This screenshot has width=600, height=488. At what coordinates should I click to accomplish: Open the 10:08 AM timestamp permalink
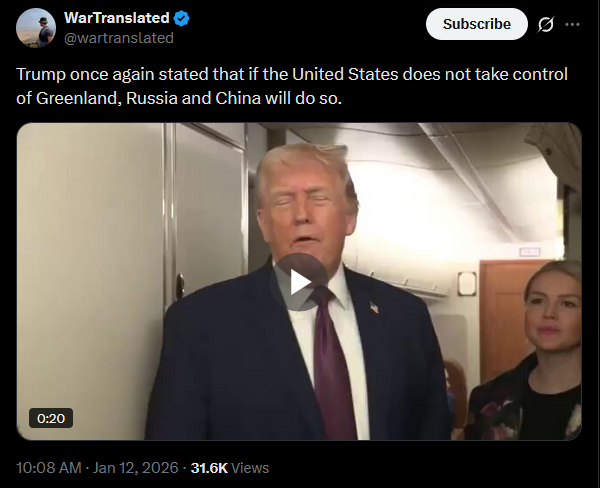click(x=49, y=468)
